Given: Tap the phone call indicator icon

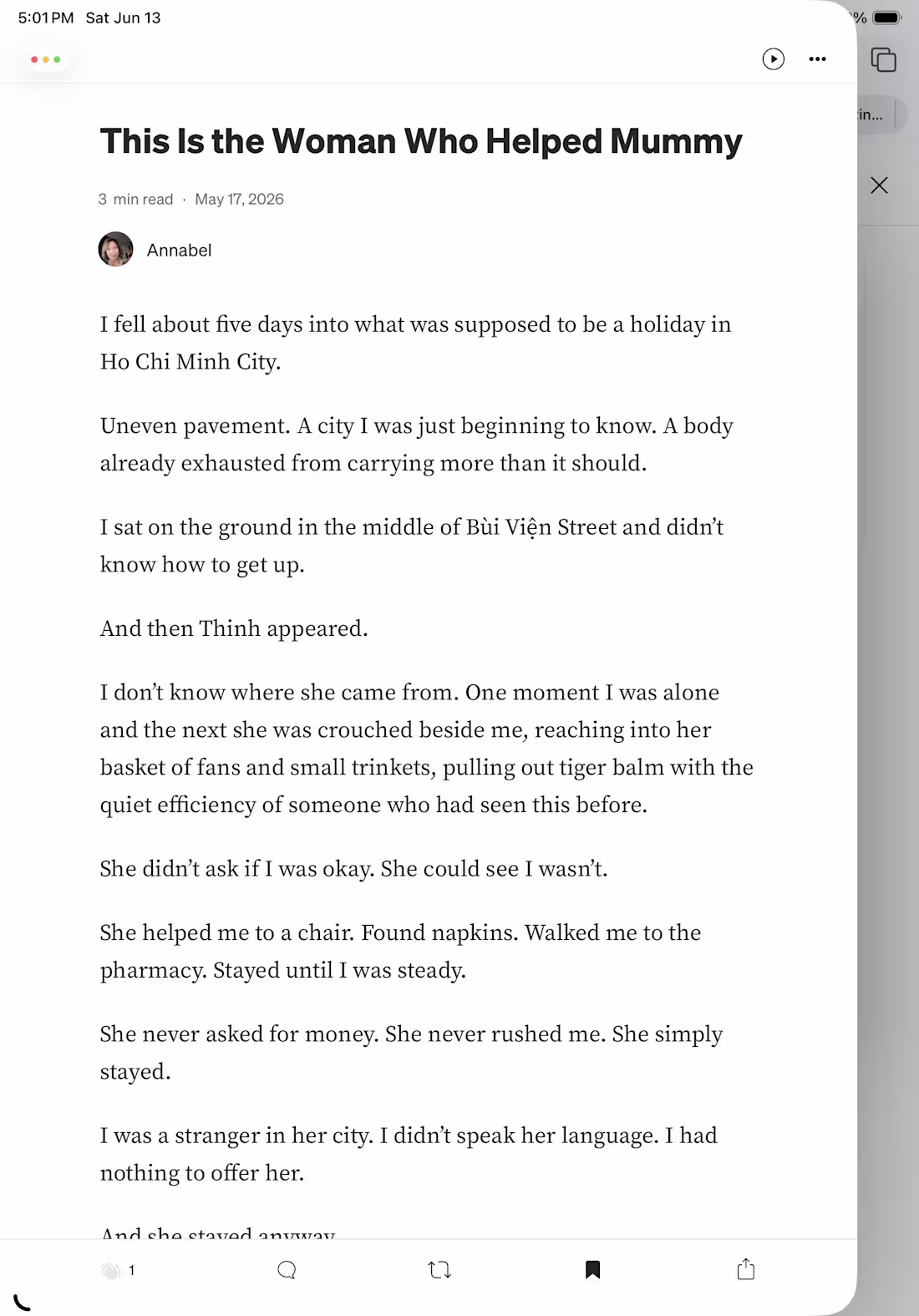Looking at the screenshot, I should click(23, 1302).
